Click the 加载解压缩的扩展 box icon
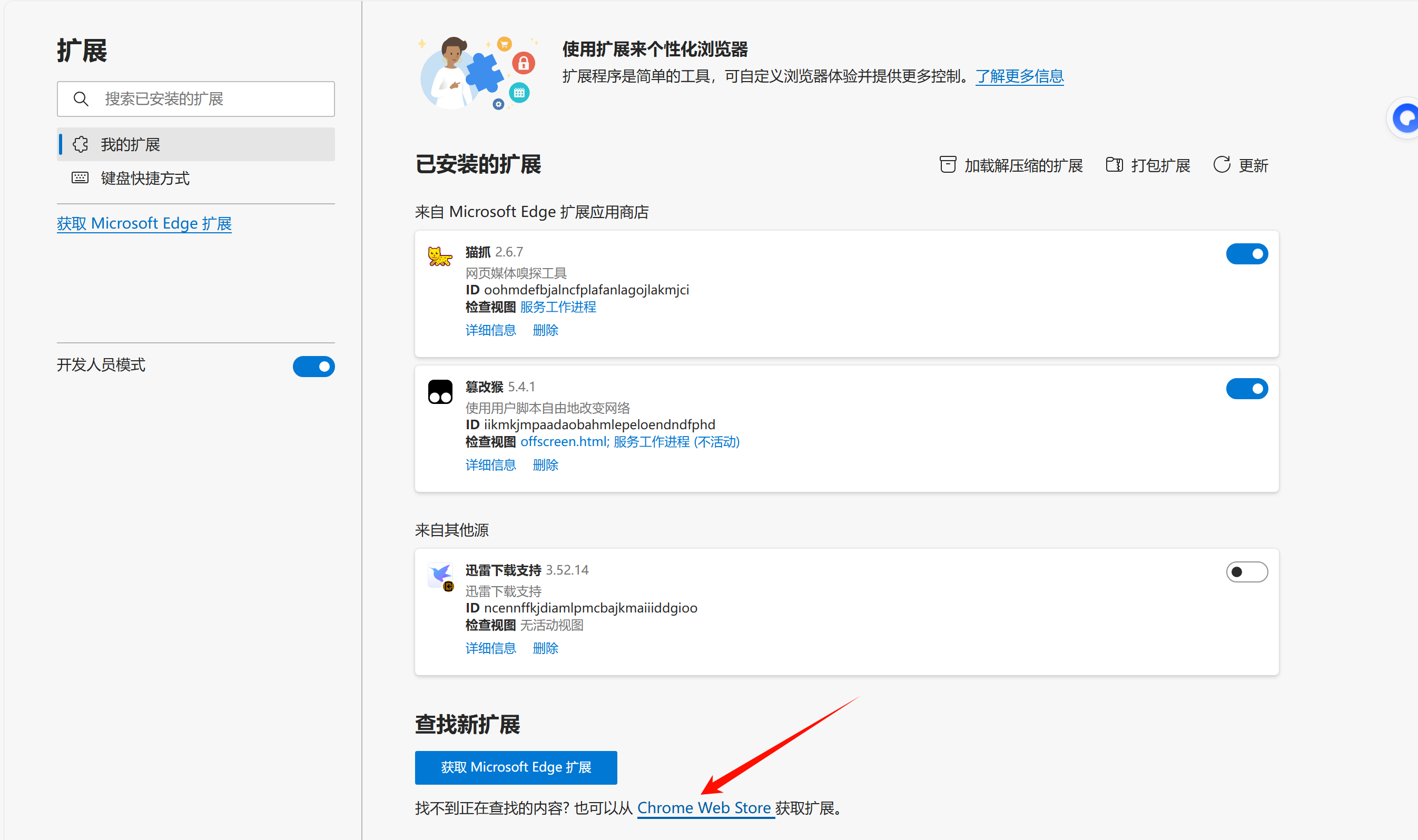Screen dimensions: 1418x840 [948, 165]
